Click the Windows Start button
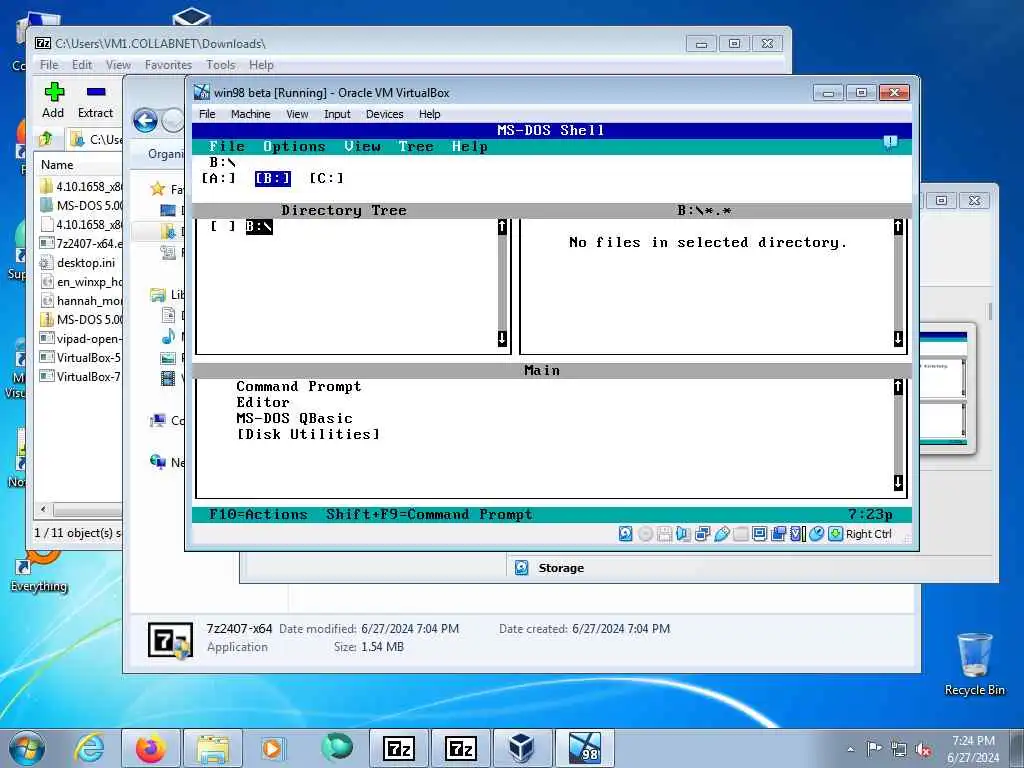Viewport: 1024px width, 768px height. coord(27,749)
